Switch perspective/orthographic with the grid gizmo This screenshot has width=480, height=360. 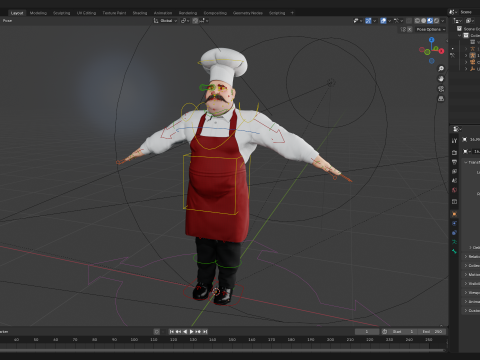[x=441, y=99]
